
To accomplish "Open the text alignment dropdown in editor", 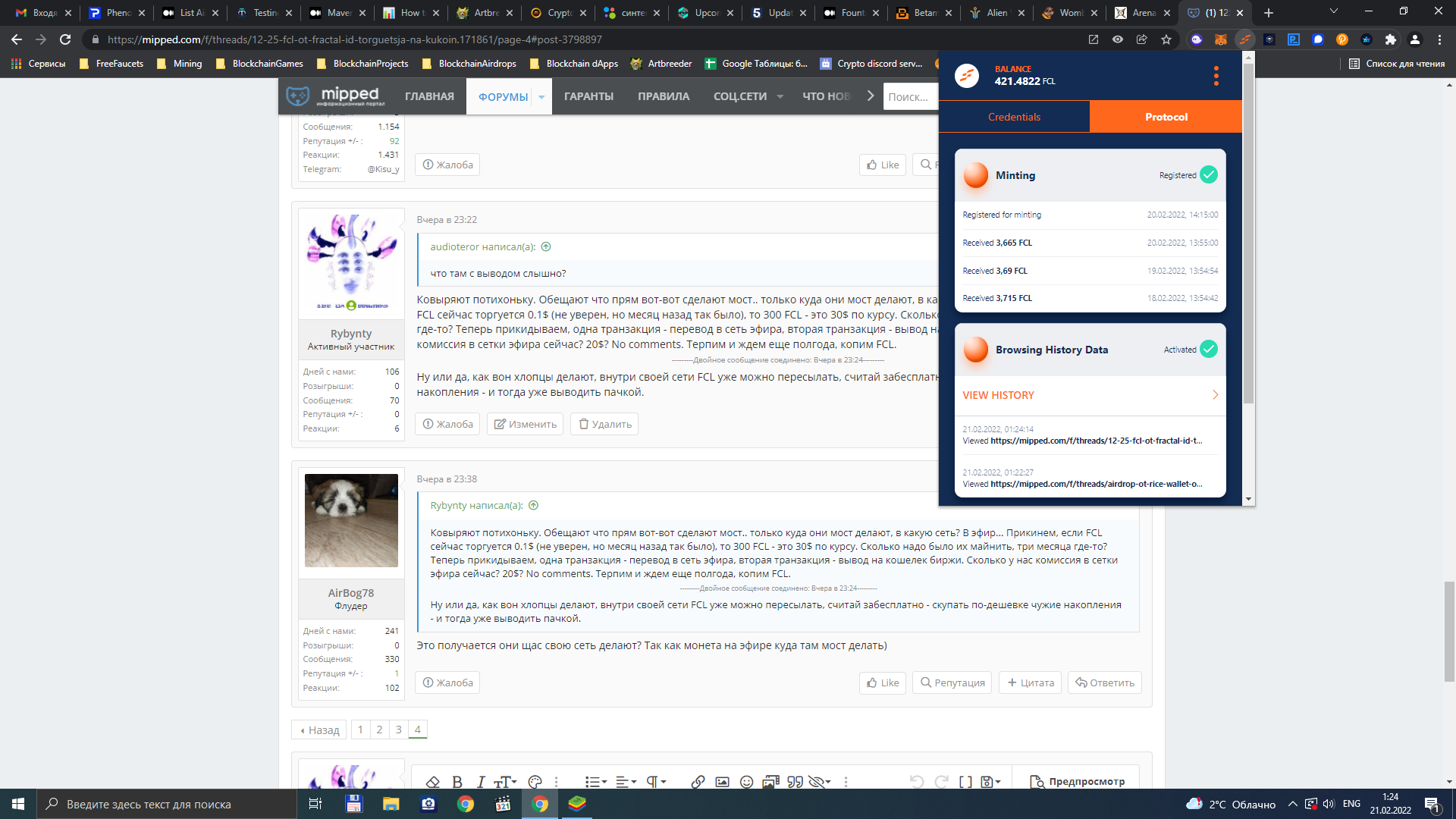I will 626,782.
